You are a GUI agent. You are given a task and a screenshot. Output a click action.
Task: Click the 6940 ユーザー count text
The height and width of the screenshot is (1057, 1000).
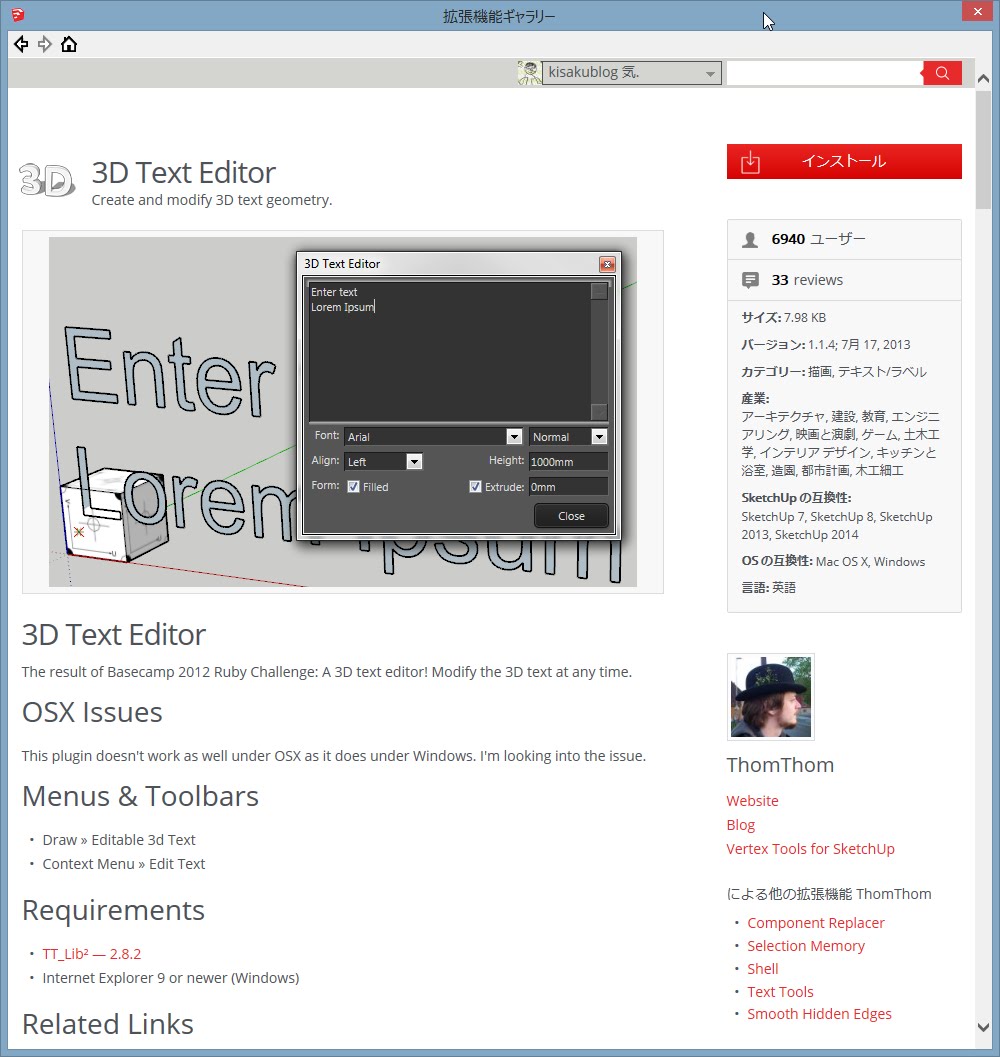pos(819,239)
